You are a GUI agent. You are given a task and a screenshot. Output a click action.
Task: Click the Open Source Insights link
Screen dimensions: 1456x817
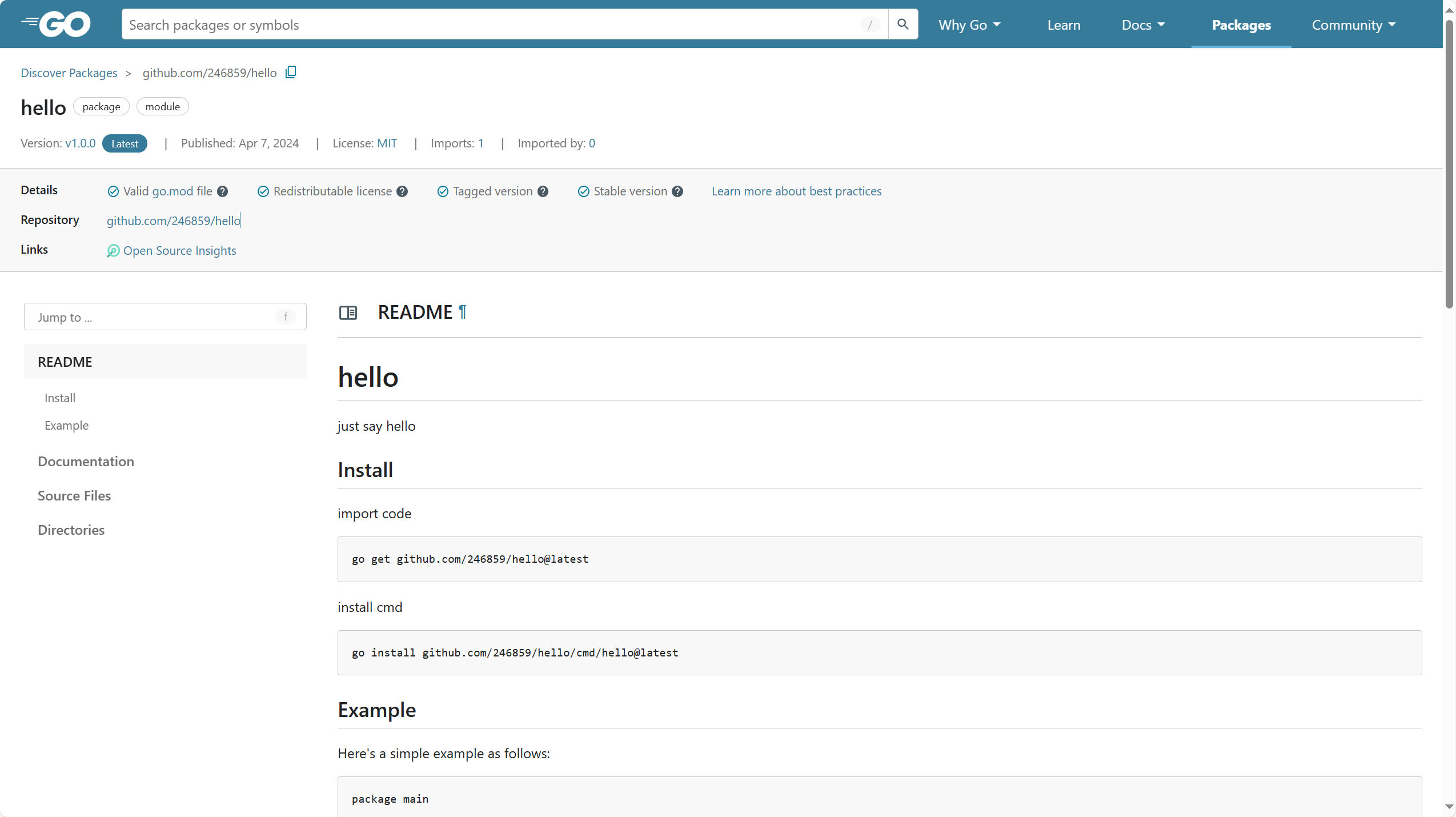pos(179,251)
